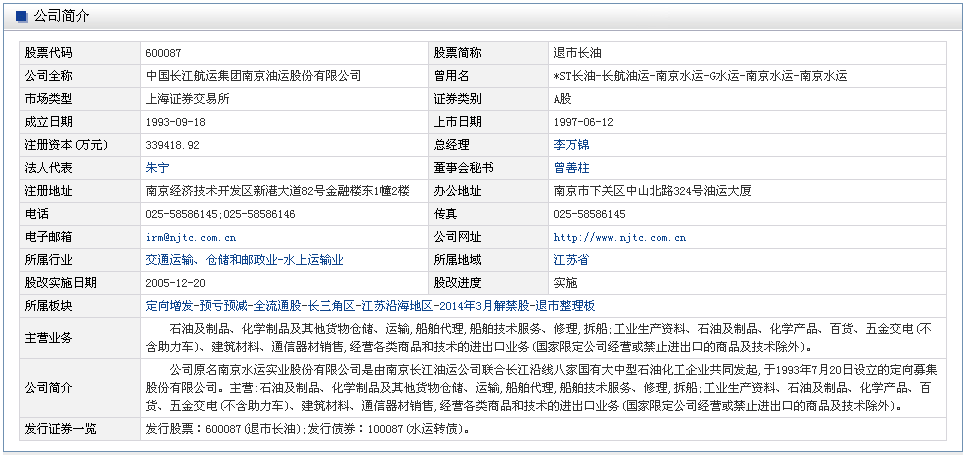
Task: Open the 江苏省 region link
Action: pyautogui.click(x=571, y=260)
